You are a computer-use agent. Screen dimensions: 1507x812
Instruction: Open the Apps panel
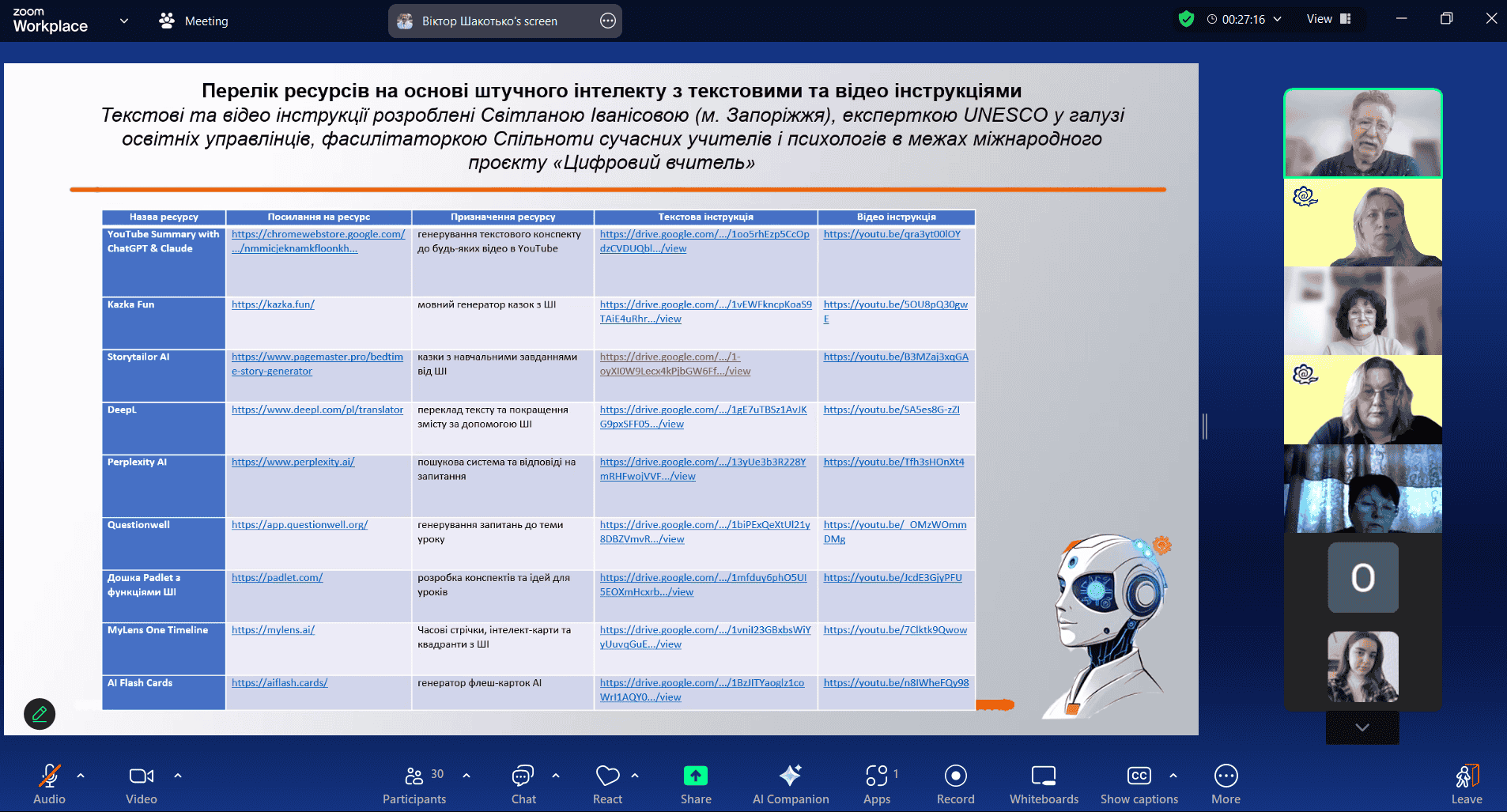tap(877, 784)
